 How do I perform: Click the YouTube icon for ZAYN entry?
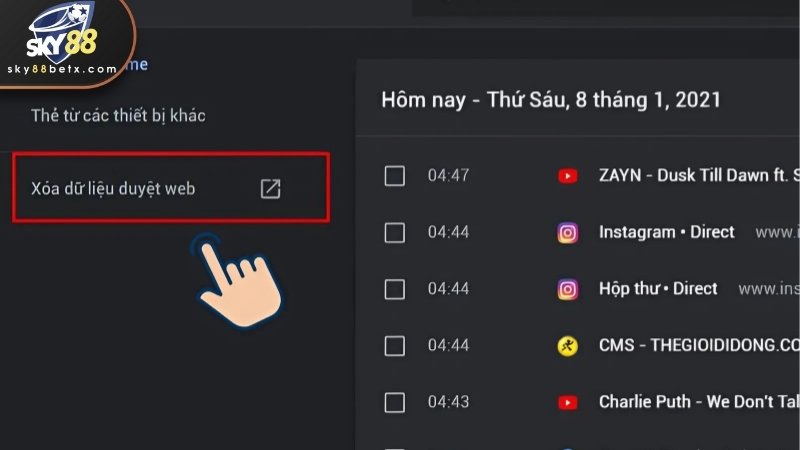(x=567, y=176)
